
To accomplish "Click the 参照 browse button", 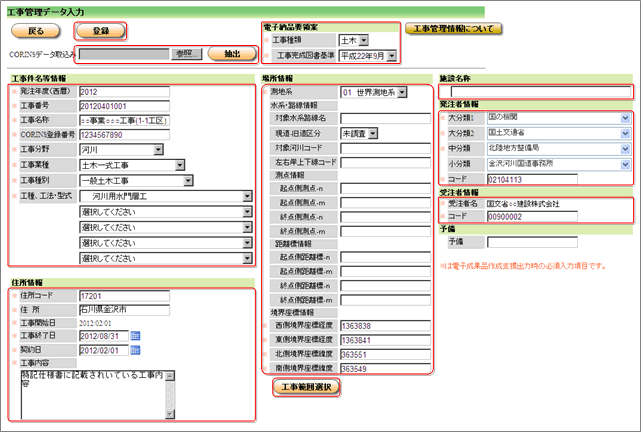I will pos(186,54).
